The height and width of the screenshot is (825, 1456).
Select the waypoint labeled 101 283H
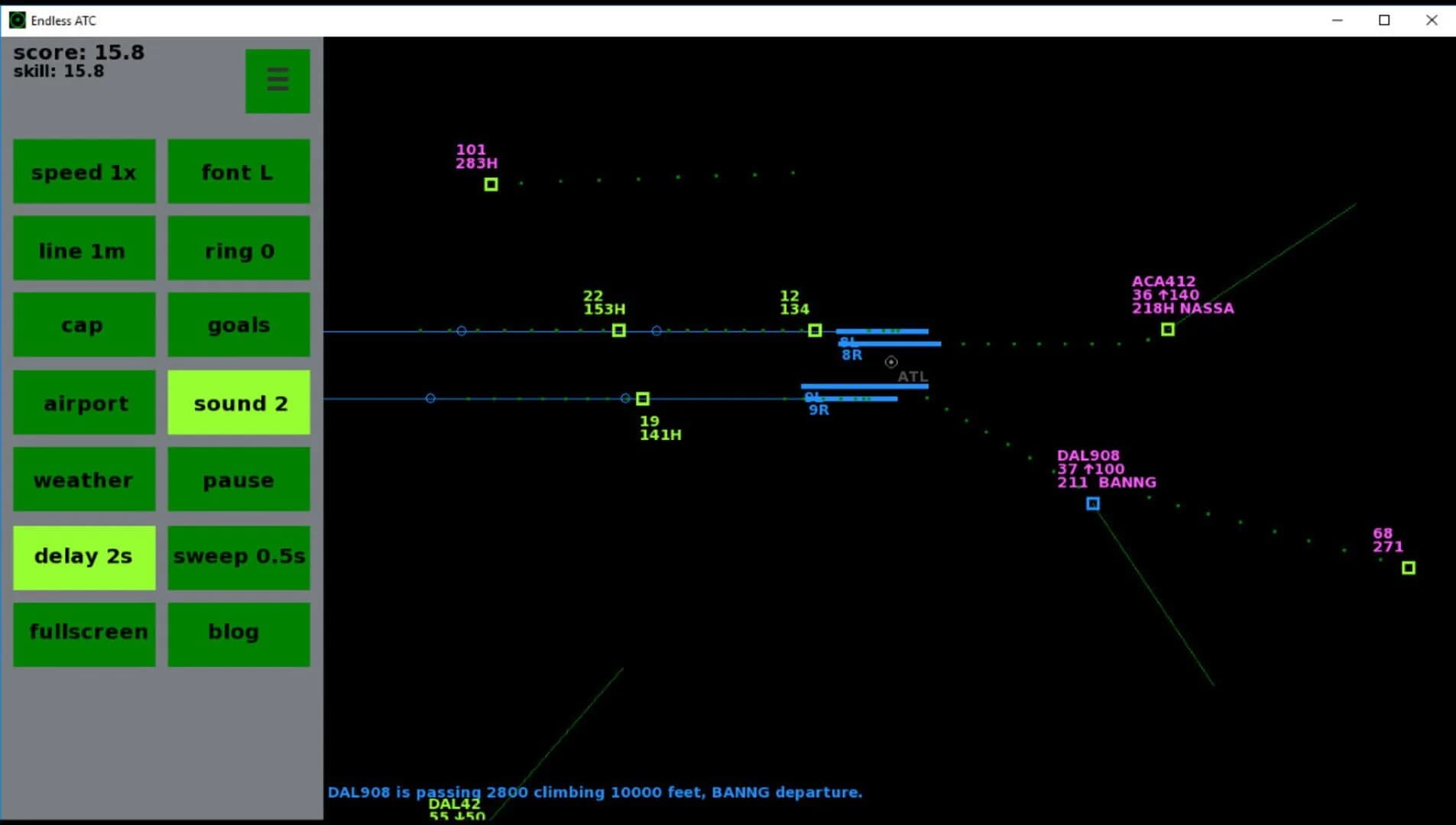pos(490,183)
